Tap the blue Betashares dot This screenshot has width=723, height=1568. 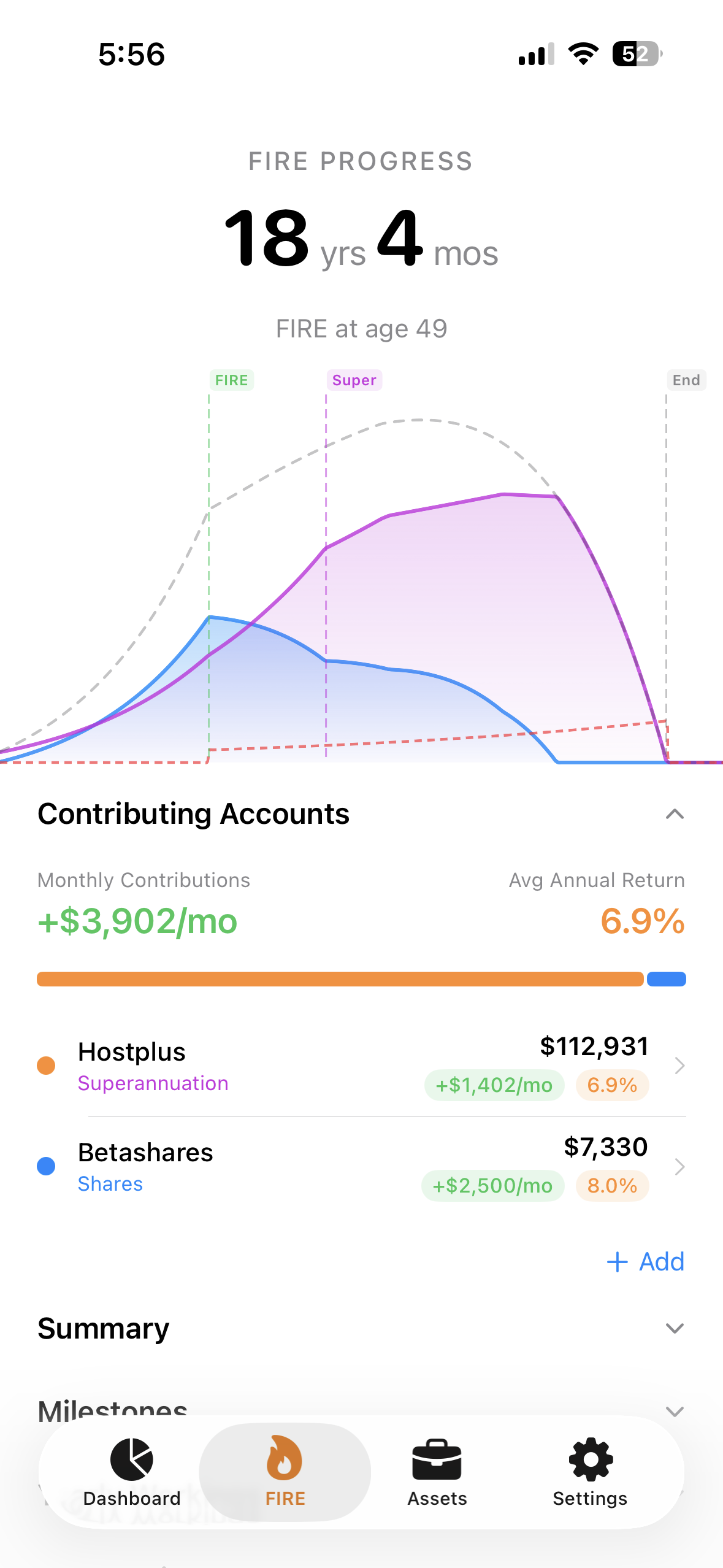pyautogui.click(x=46, y=1166)
